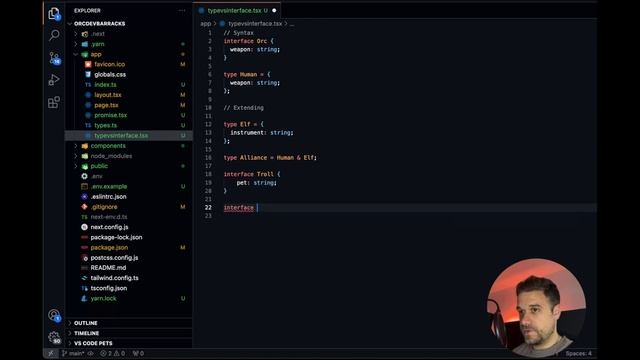This screenshot has width=640, height=360.
Task: Click line number 22 in the gutter
Action: [208, 207]
